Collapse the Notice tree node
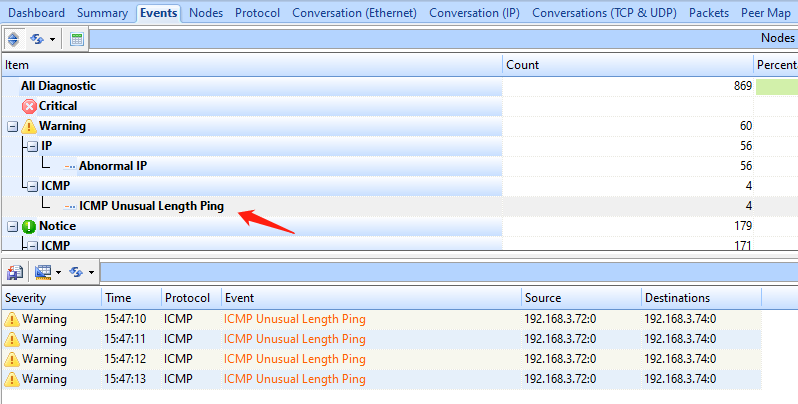 pyautogui.click(x=12, y=226)
